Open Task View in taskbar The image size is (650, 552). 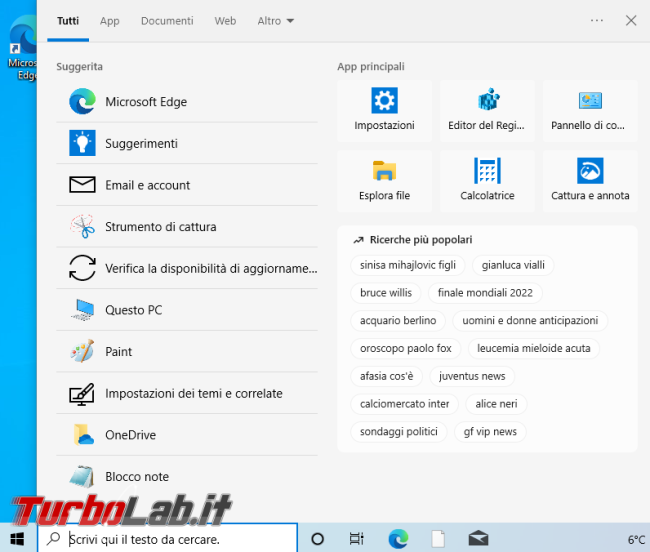pyautogui.click(x=357, y=539)
